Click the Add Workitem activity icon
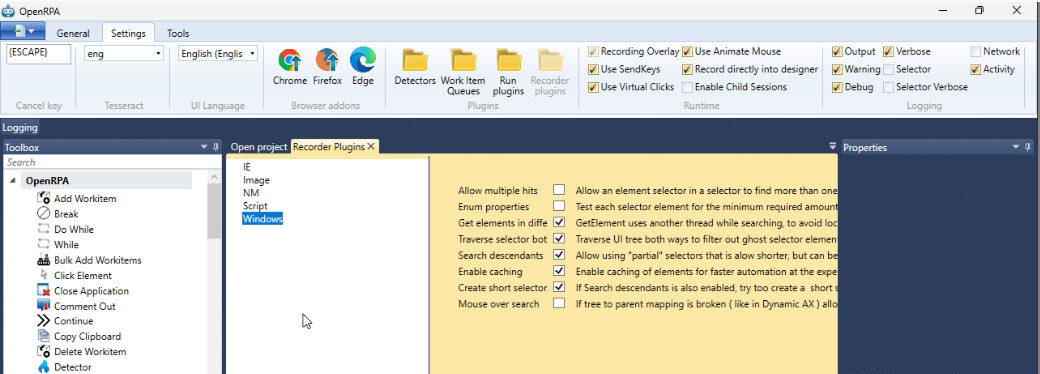The image size is (1040, 374). coord(44,198)
